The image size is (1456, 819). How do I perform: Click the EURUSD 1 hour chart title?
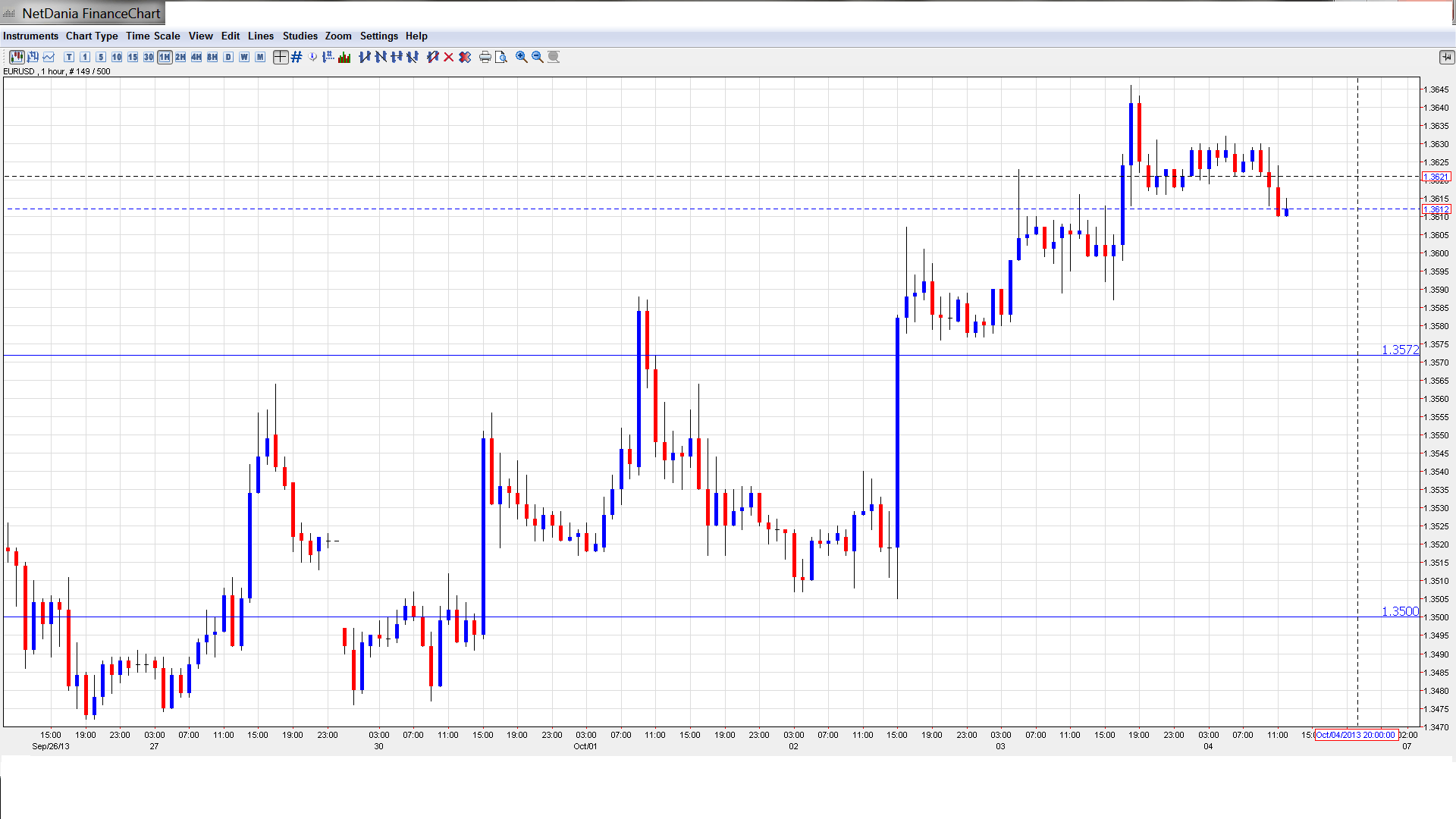click(x=57, y=71)
